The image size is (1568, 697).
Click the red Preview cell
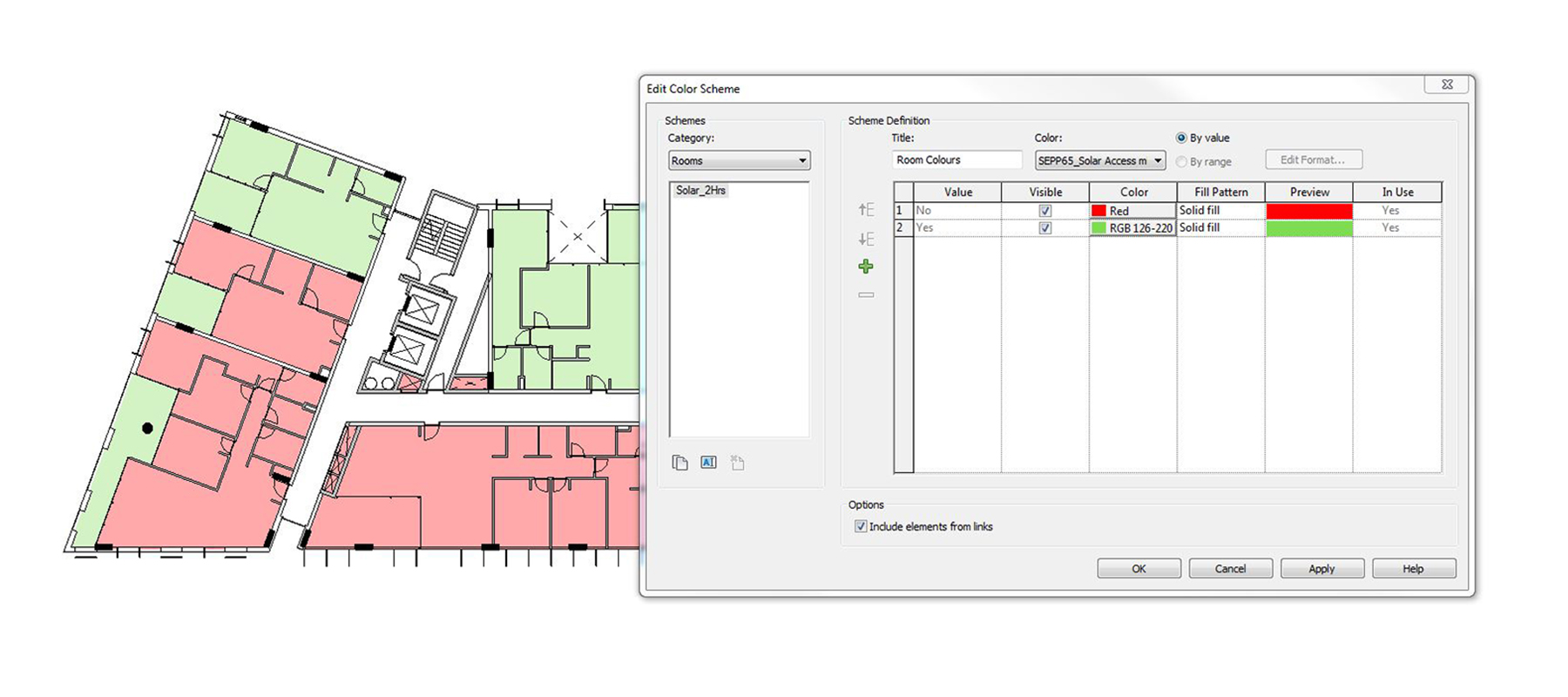coord(1309,211)
